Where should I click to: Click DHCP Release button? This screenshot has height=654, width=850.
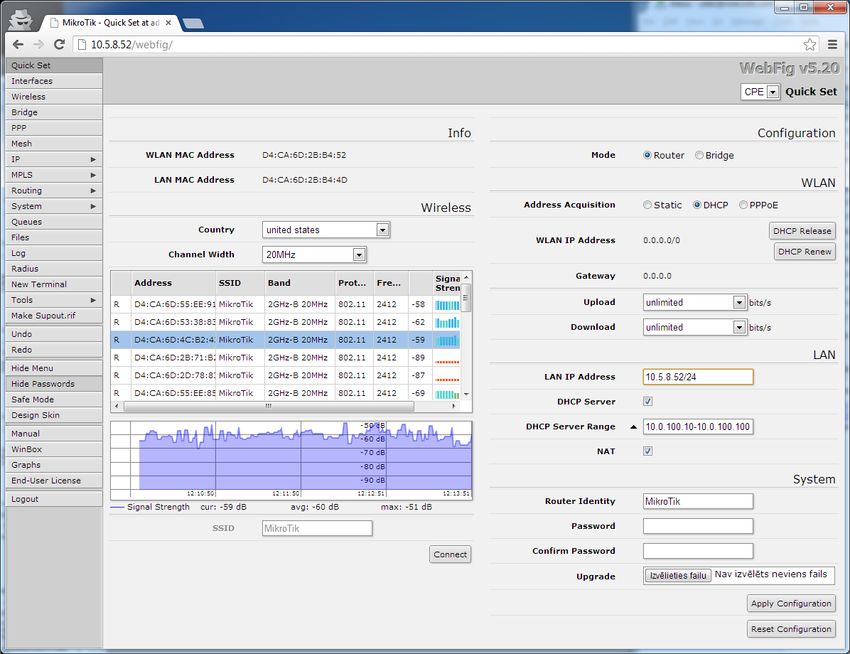(802, 231)
